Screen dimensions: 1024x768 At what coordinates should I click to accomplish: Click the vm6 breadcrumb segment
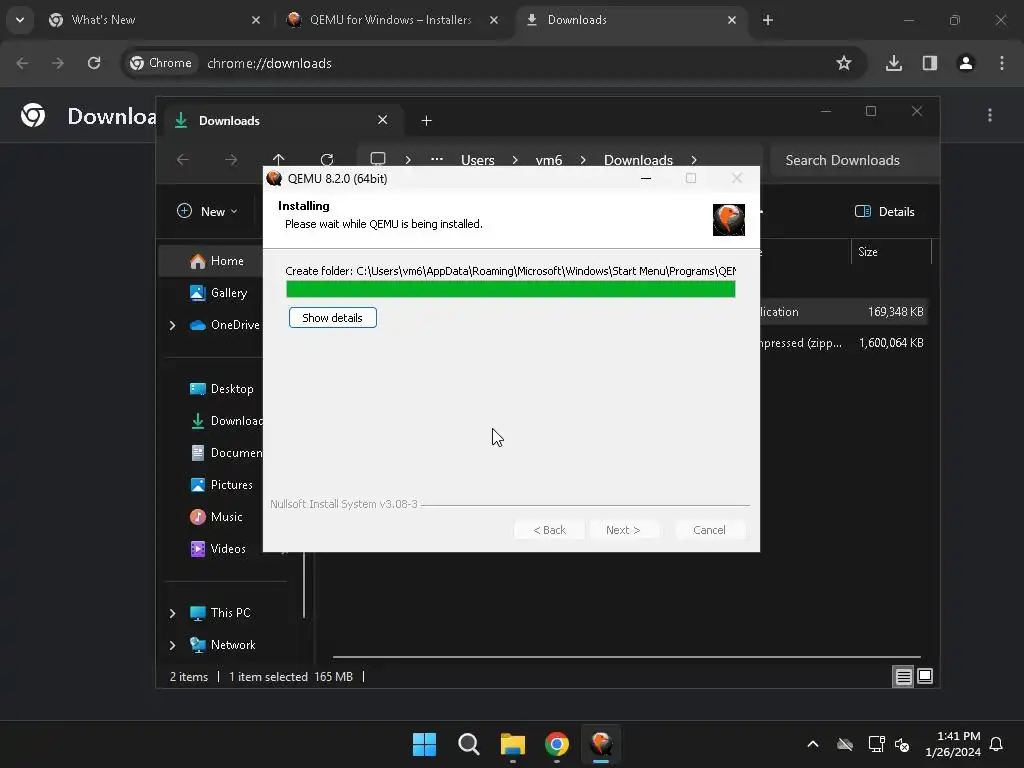(549, 160)
